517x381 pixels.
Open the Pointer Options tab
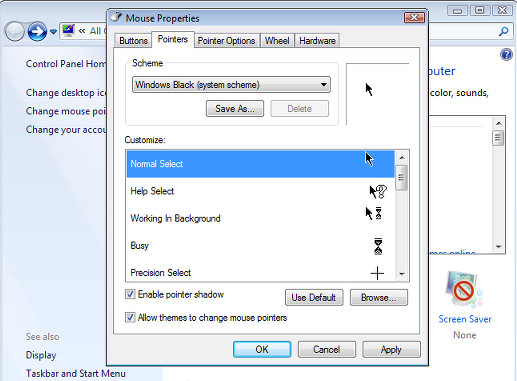pyautogui.click(x=226, y=41)
